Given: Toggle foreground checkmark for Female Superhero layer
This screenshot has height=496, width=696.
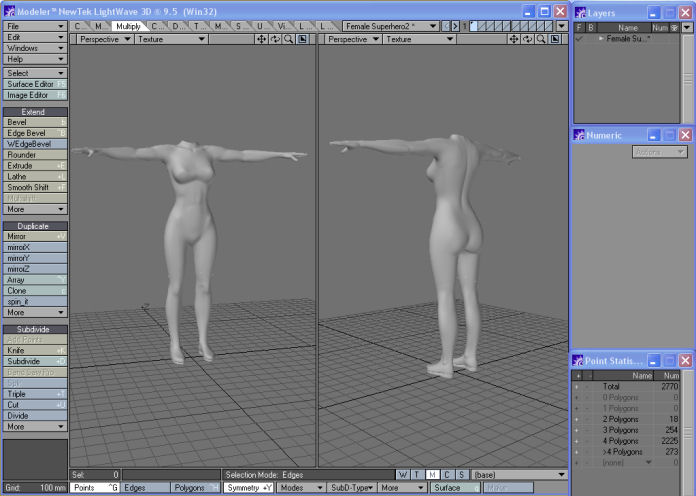Looking at the screenshot, I should click(579, 38).
